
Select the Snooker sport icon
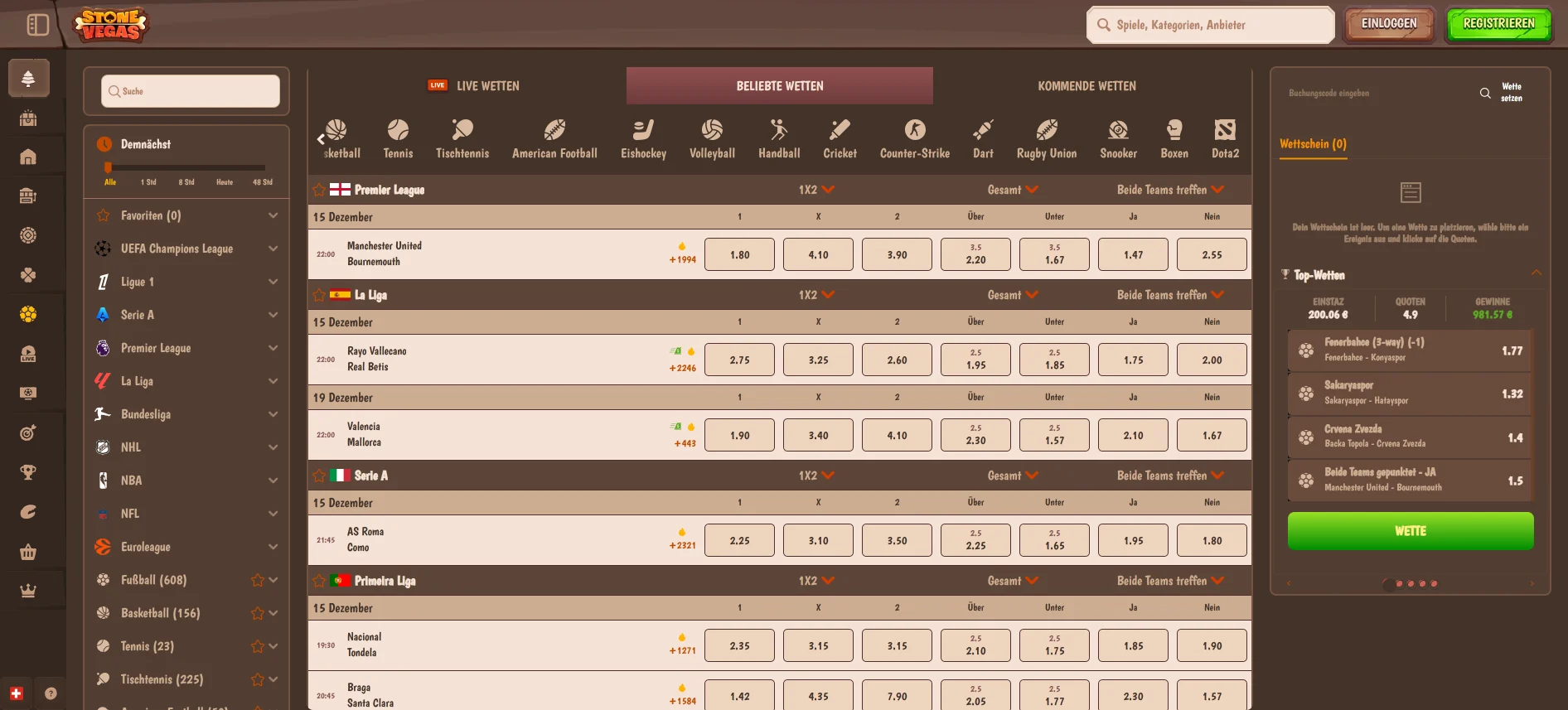pyautogui.click(x=1118, y=138)
